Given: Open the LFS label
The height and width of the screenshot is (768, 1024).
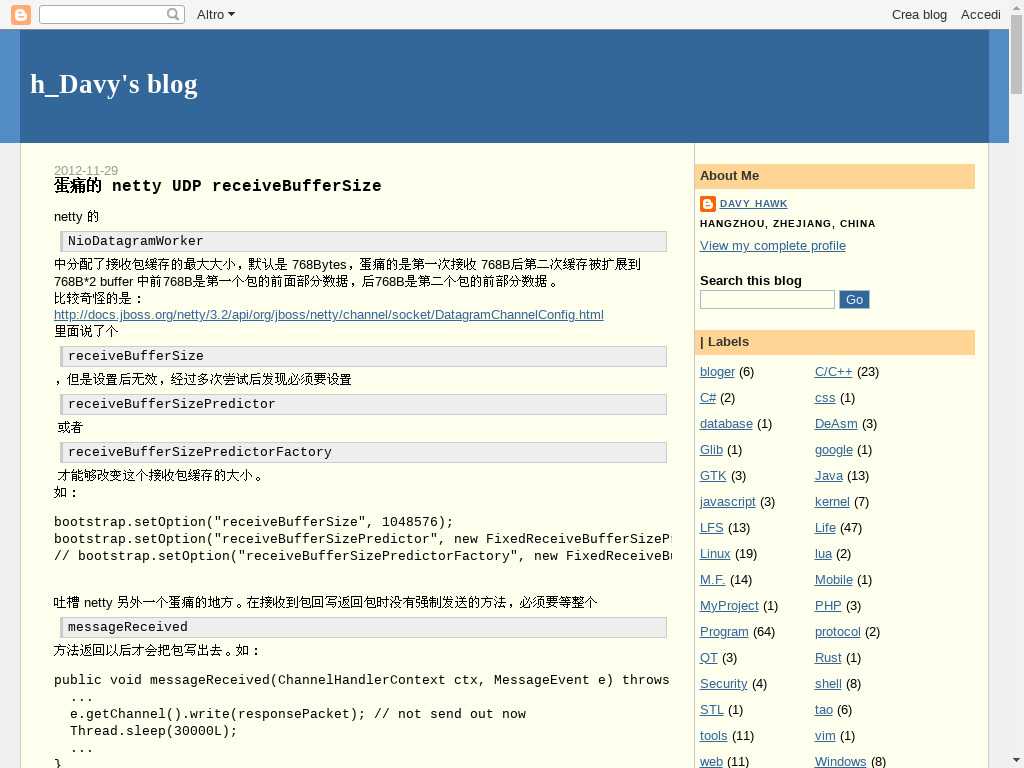Looking at the screenshot, I should click(x=711, y=528).
